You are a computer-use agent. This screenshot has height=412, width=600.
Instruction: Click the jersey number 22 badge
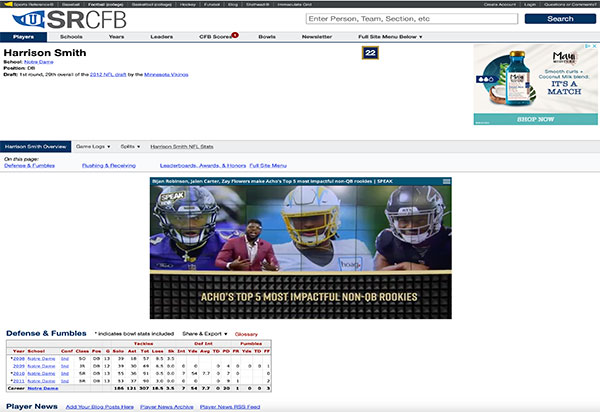(x=370, y=53)
